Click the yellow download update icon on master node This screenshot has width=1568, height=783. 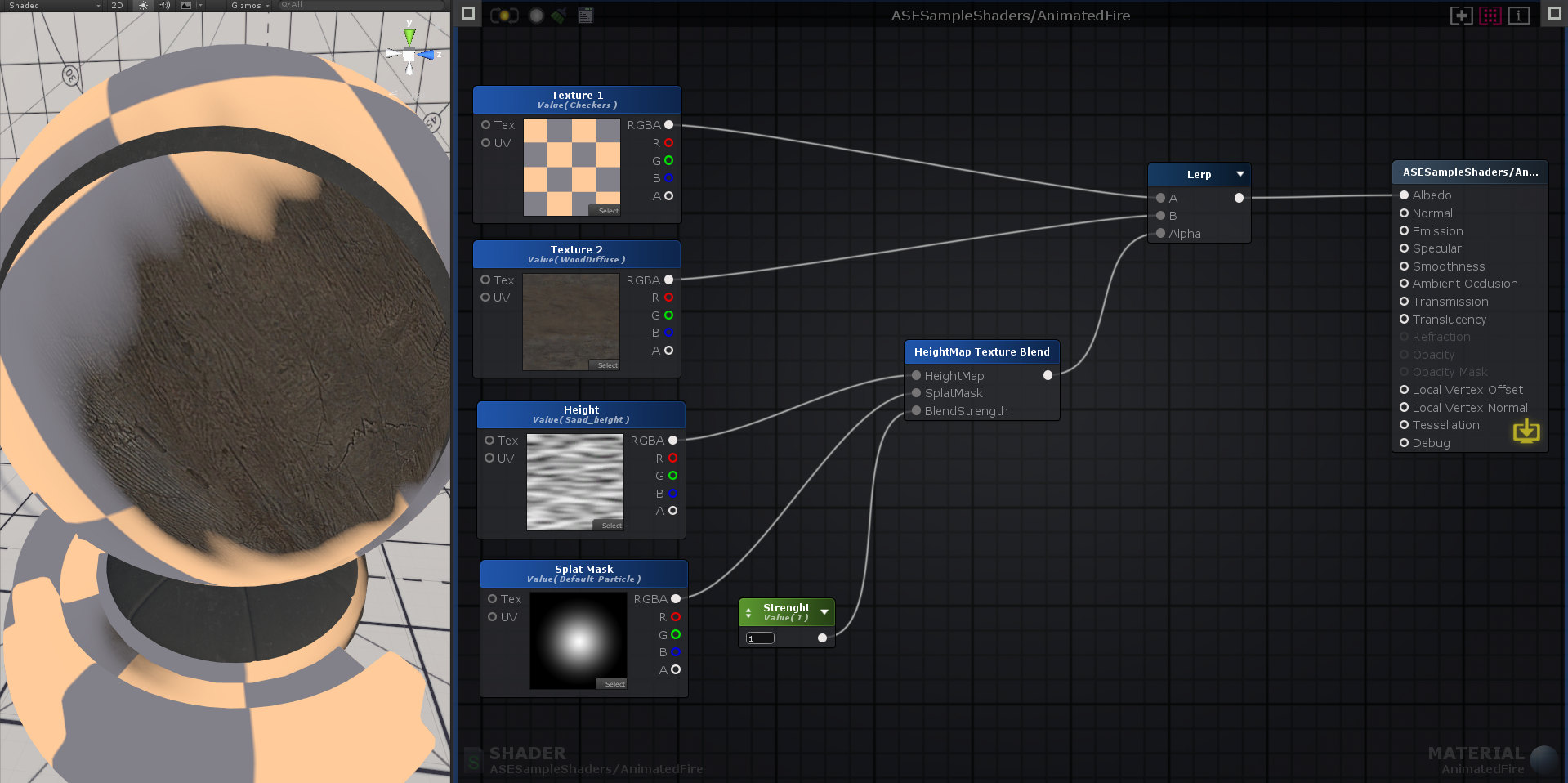point(1526,431)
